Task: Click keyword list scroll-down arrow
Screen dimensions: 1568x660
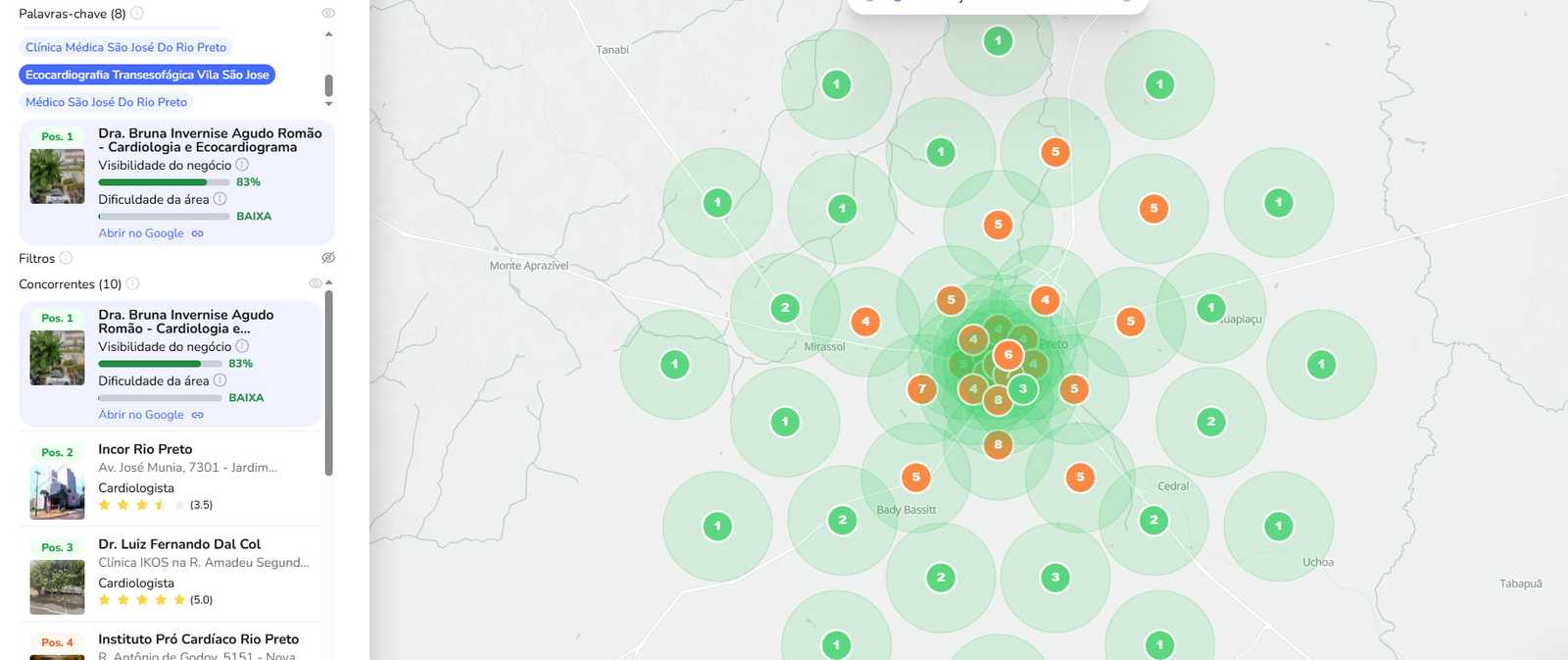Action: tap(328, 103)
